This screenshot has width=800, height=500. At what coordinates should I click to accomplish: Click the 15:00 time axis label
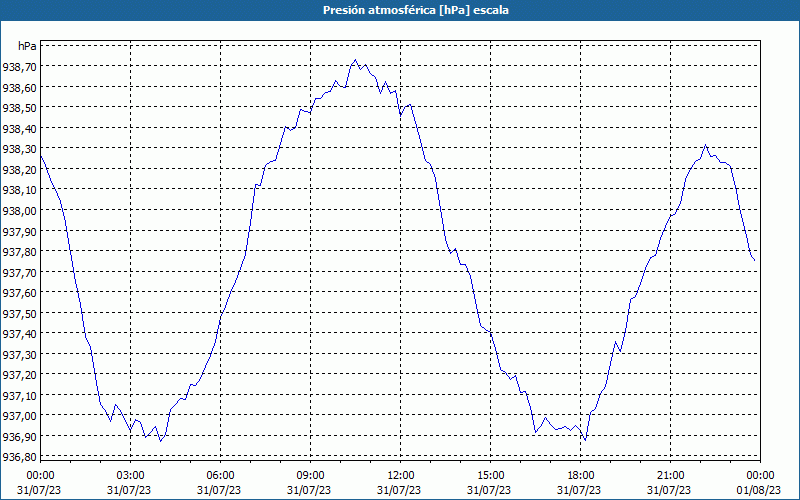490,476
